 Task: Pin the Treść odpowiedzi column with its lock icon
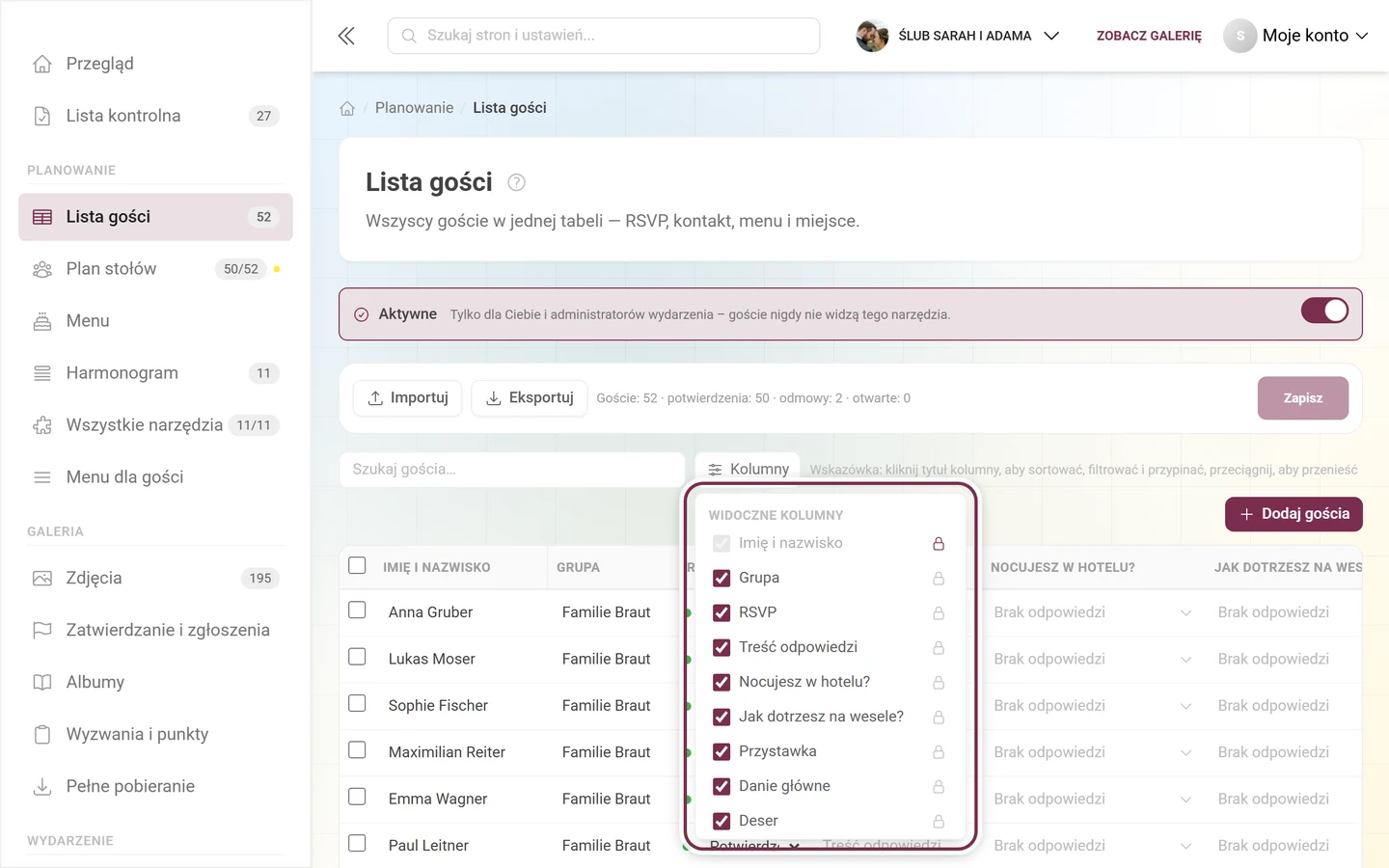click(x=939, y=648)
